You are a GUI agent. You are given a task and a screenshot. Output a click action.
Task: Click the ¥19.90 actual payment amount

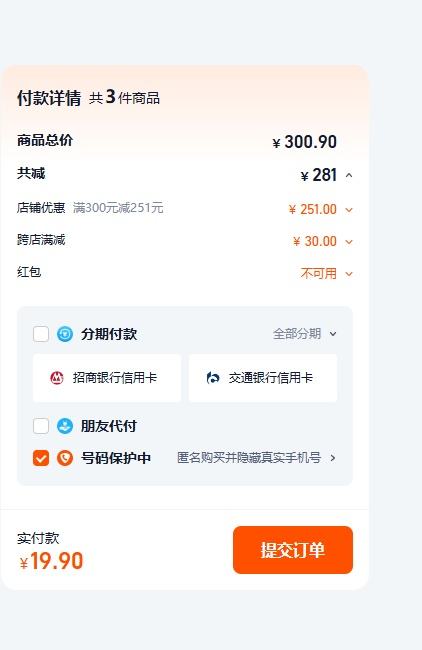(x=51, y=561)
